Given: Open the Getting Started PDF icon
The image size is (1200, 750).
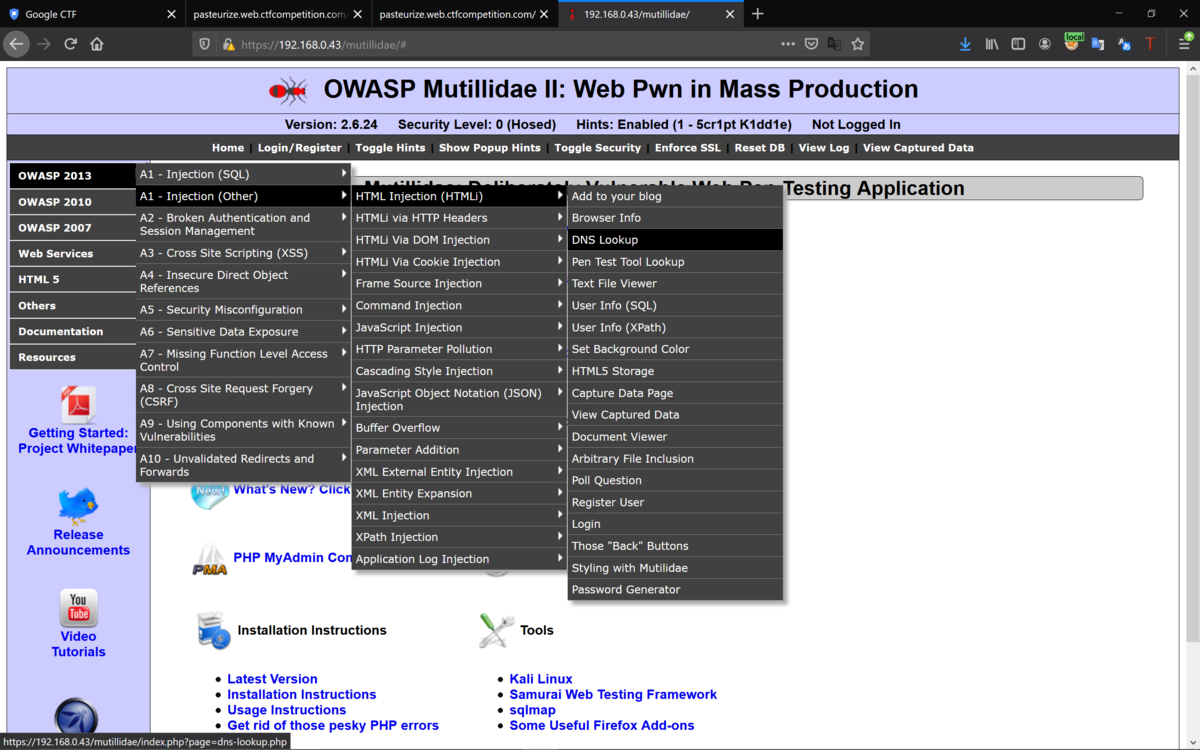Looking at the screenshot, I should tap(78, 405).
